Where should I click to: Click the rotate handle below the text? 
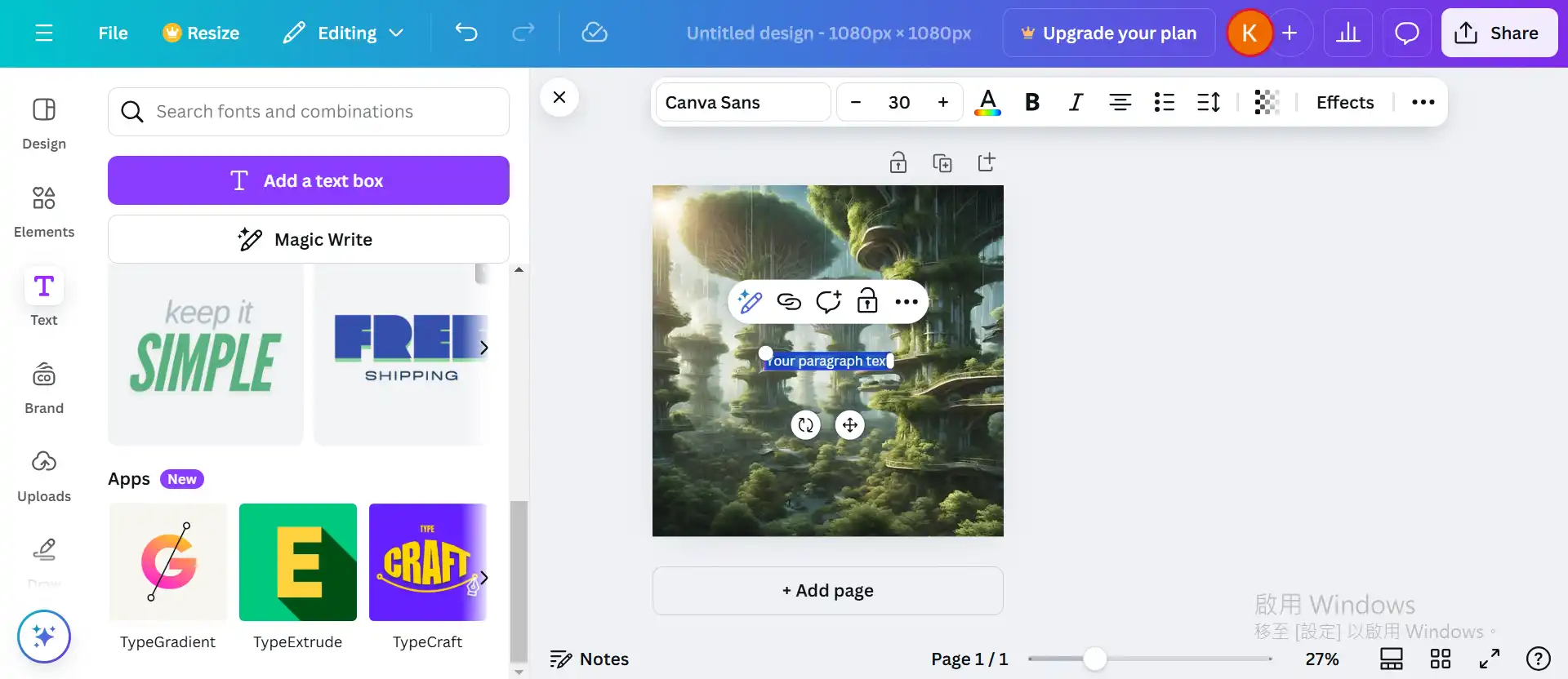(806, 424)
